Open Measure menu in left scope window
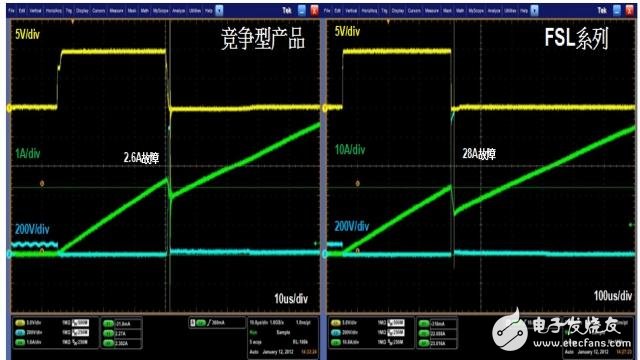640x360 pixels. click(116, 11)
